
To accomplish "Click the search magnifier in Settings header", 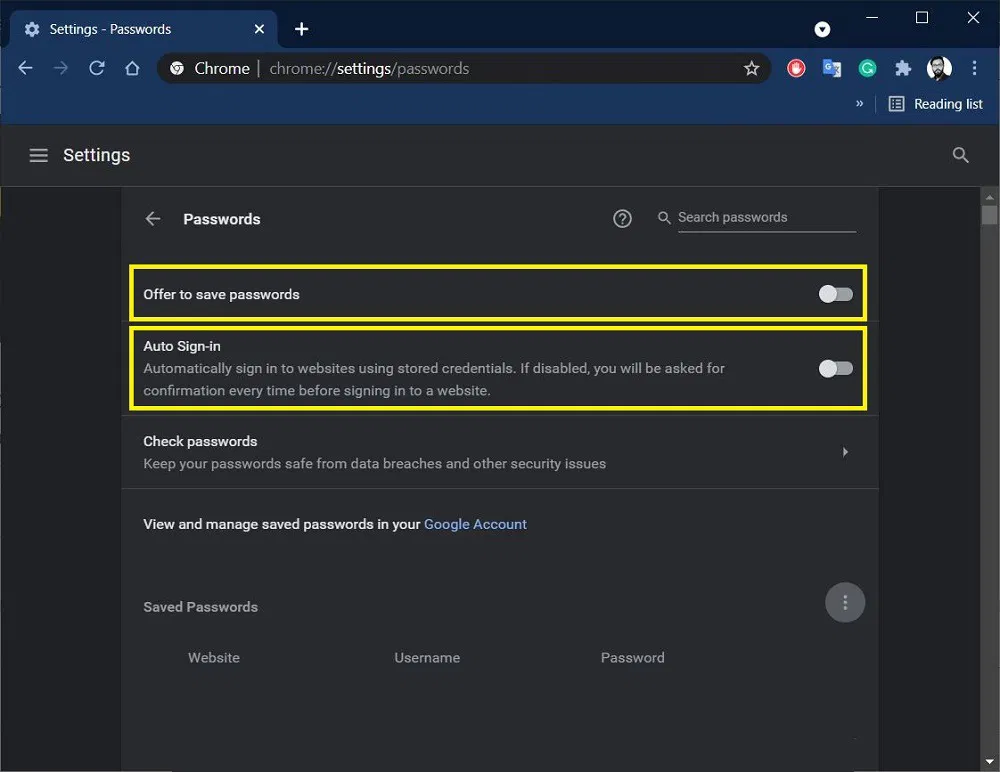I will [x=960, y=155].
